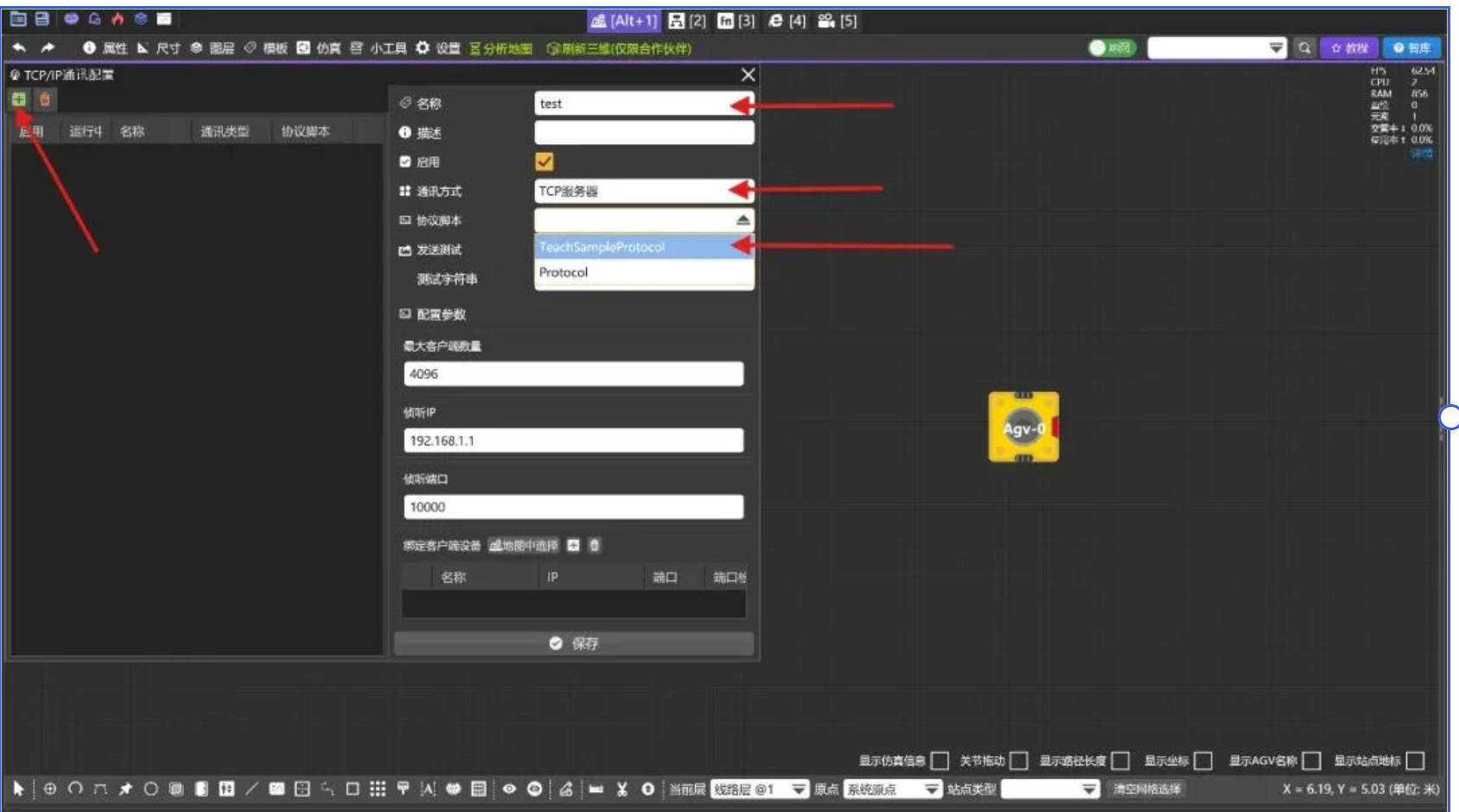
Task: Switch to the [3] tab
Action: [x=736, y=20]
